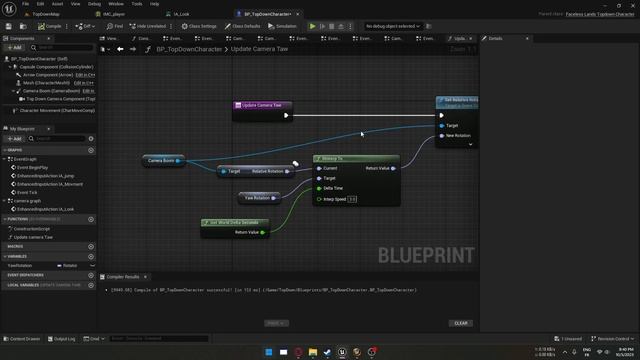Image resolution: width=640 pixels, height=360 pixels.
Task: Add a new component
Action: [14, 48]
